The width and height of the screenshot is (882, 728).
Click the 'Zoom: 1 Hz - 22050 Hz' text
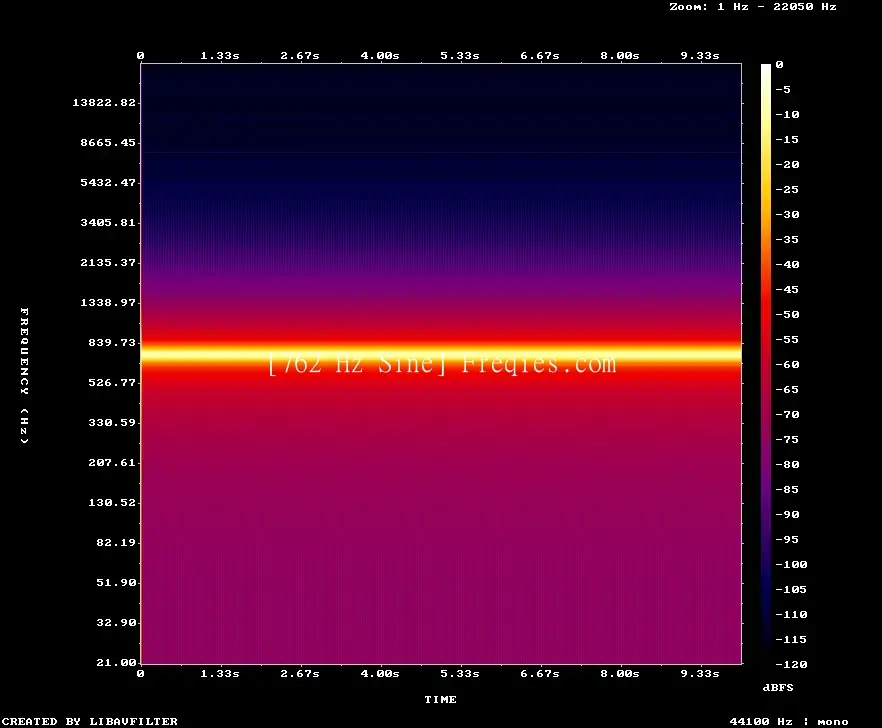pyautogui.click(x=753, y=7)
